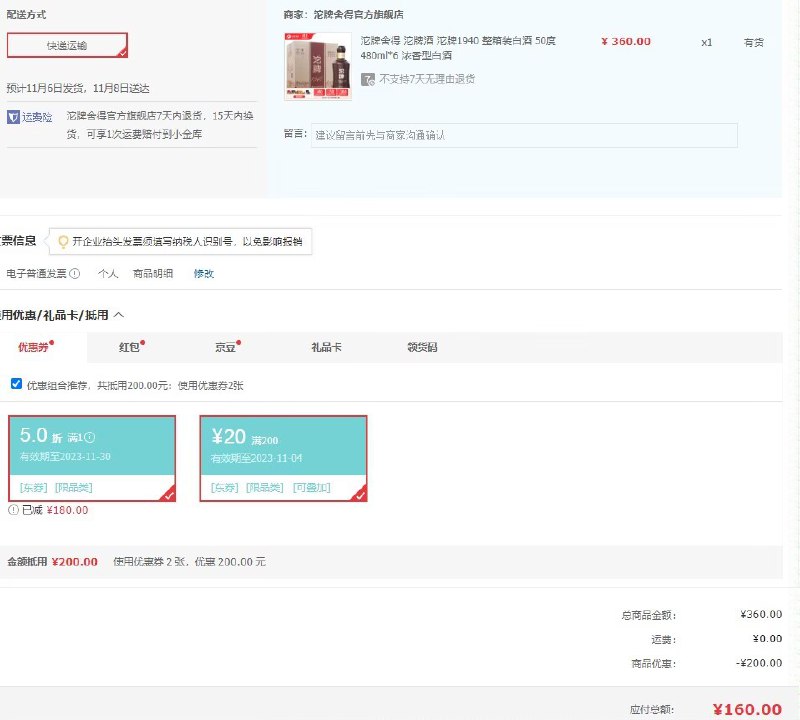Open the 沱牌1940 product thumbnail image
This screenshot has height=720, width=800.
tap(318, 66)
